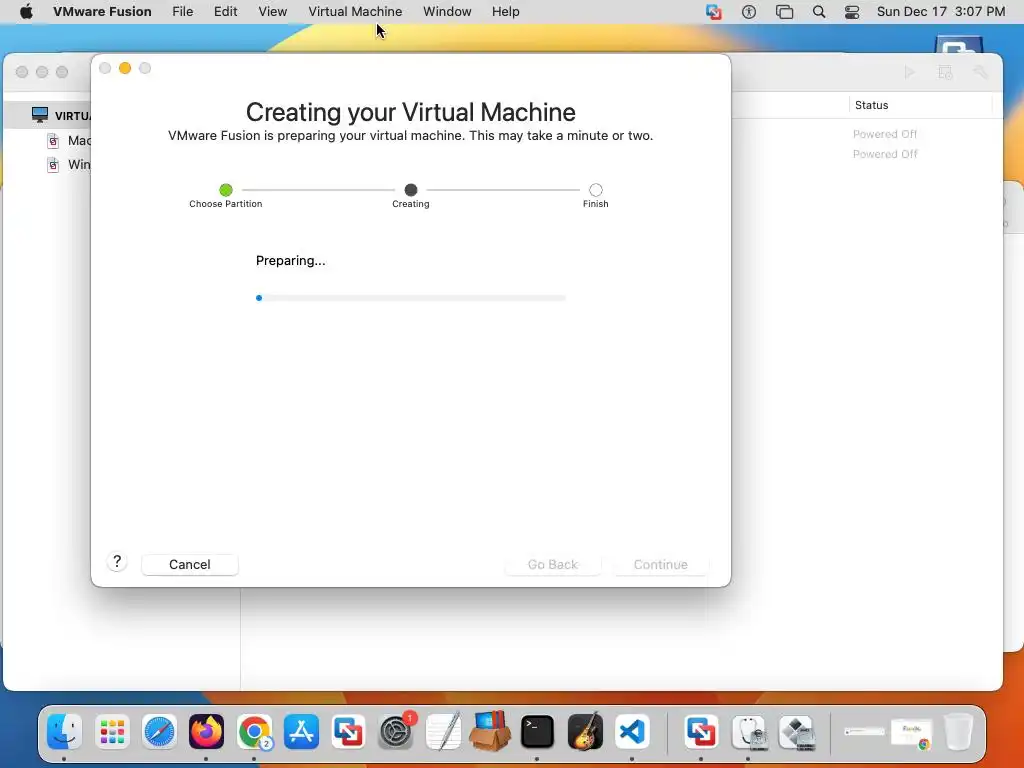Open GarageBand guitar icon in dock
The width and height of the screenshot is (1024, 768).
(585, 731)
